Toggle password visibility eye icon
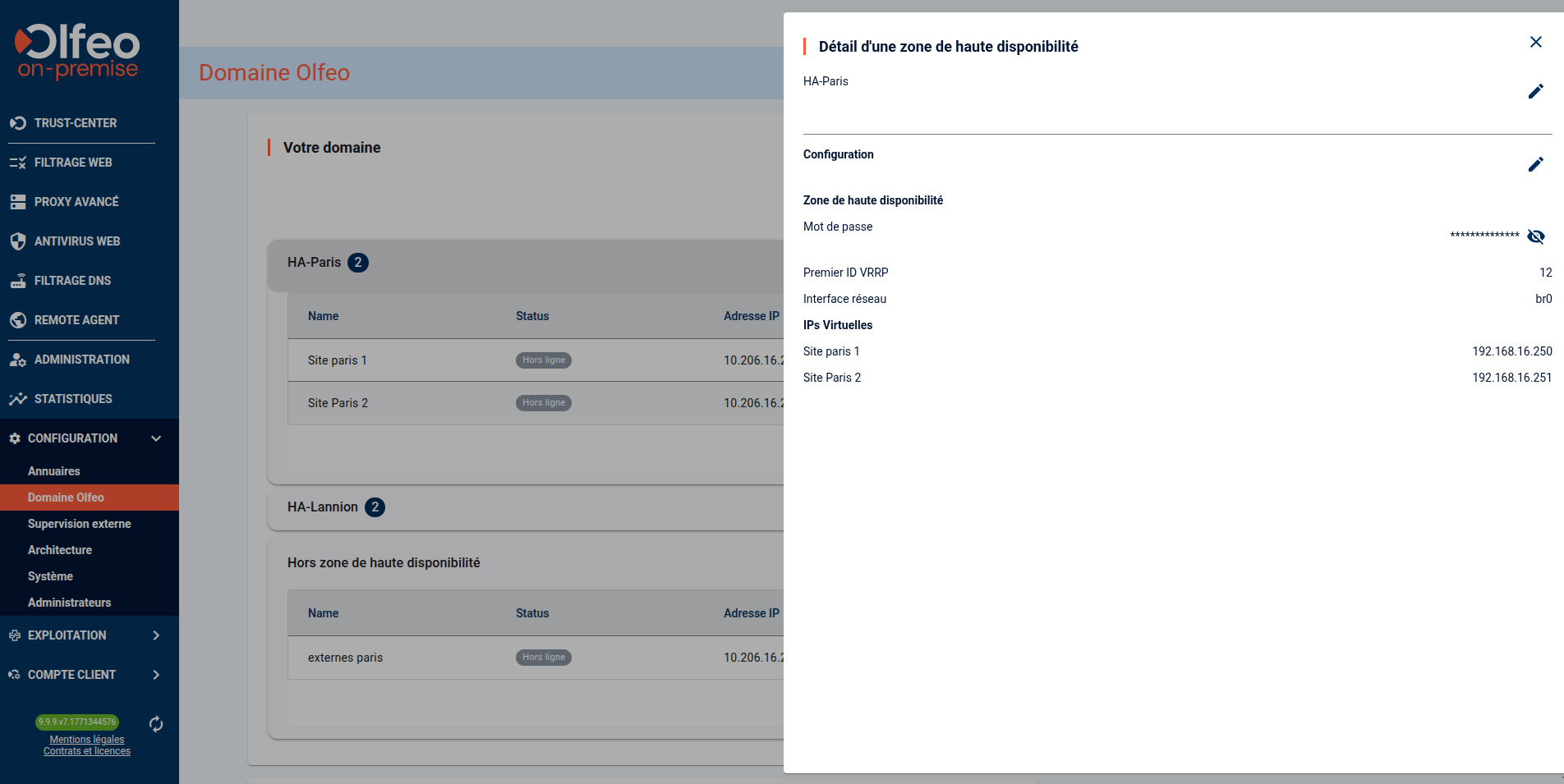 (1535, 236)
